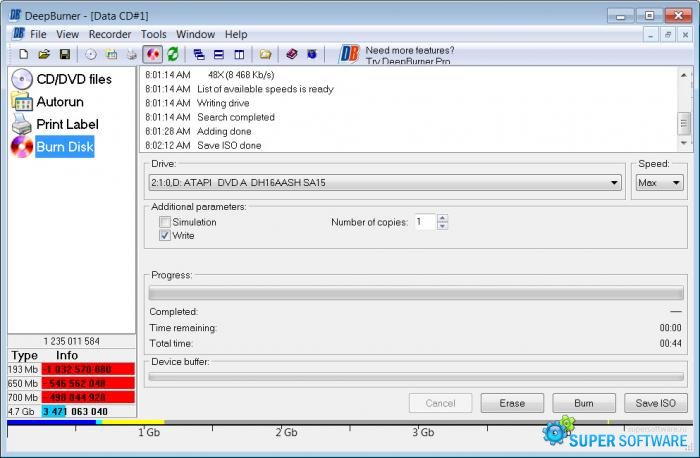Screen dimensions: 700x458
Task: Click the Total time 00:44 value
Action: tap(671, 343)
